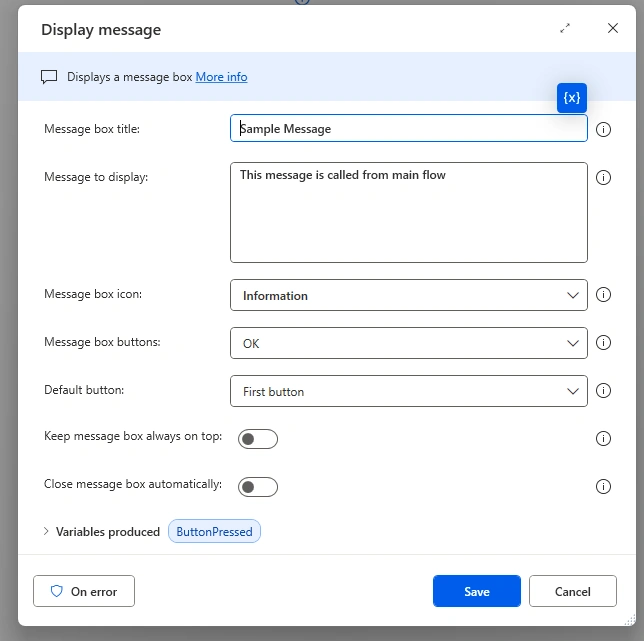The height and width of the screenshot is (641, 644).
Task: Click info icon for Keep always on top
Action: pos(603,439)
